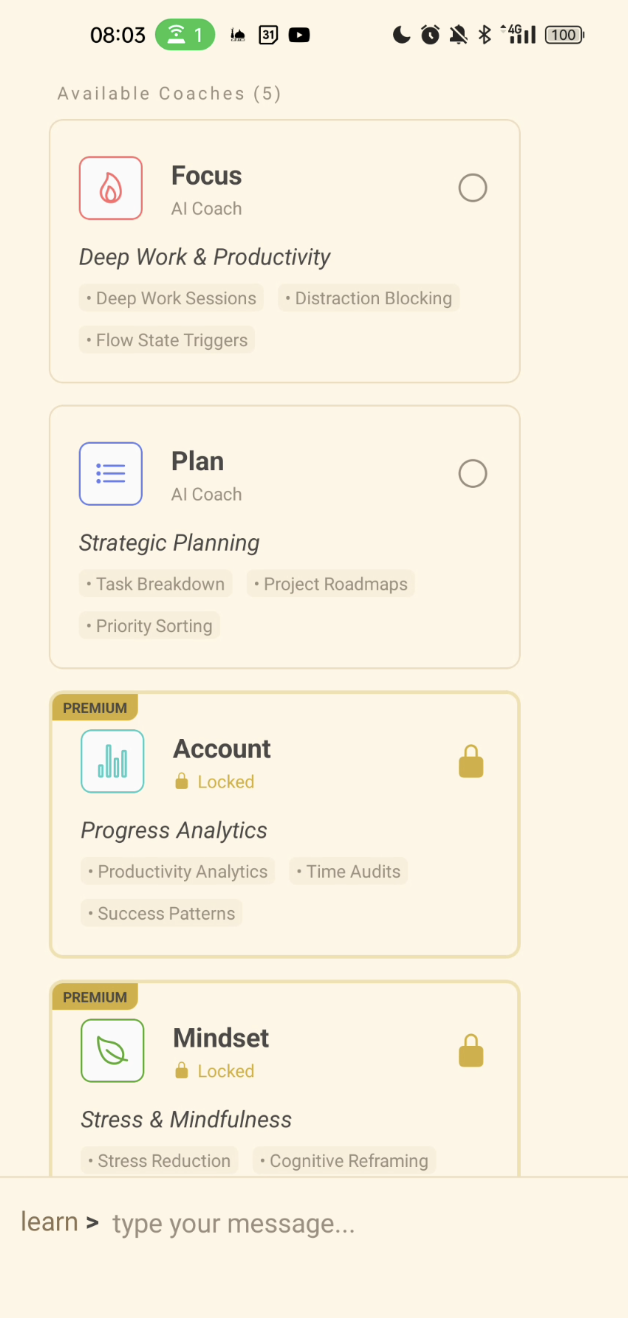Tap the hotspot indicator pill
The width and height of the screenshot is (628, 1318).
(185, 35)
